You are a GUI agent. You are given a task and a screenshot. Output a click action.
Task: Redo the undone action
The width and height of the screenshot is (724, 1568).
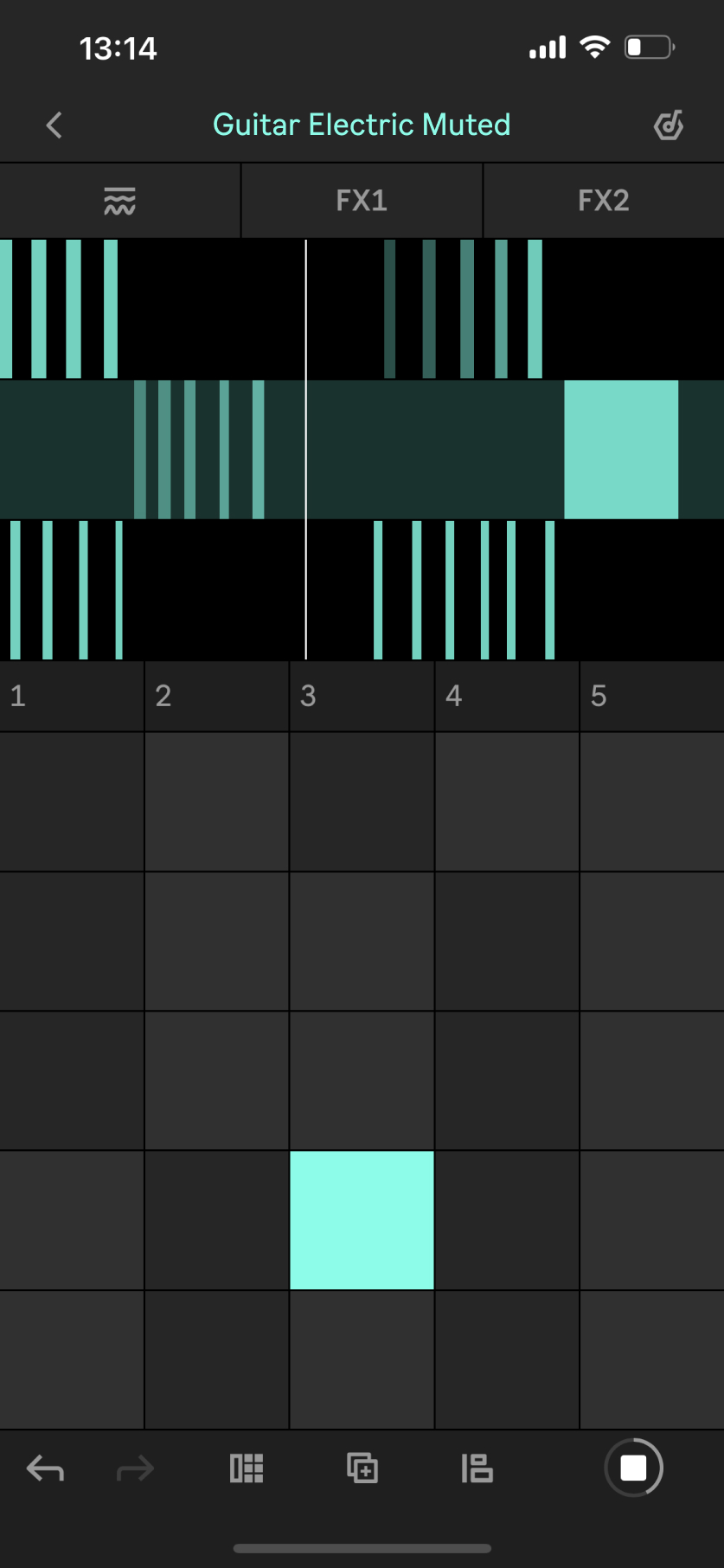point(135,1468)
